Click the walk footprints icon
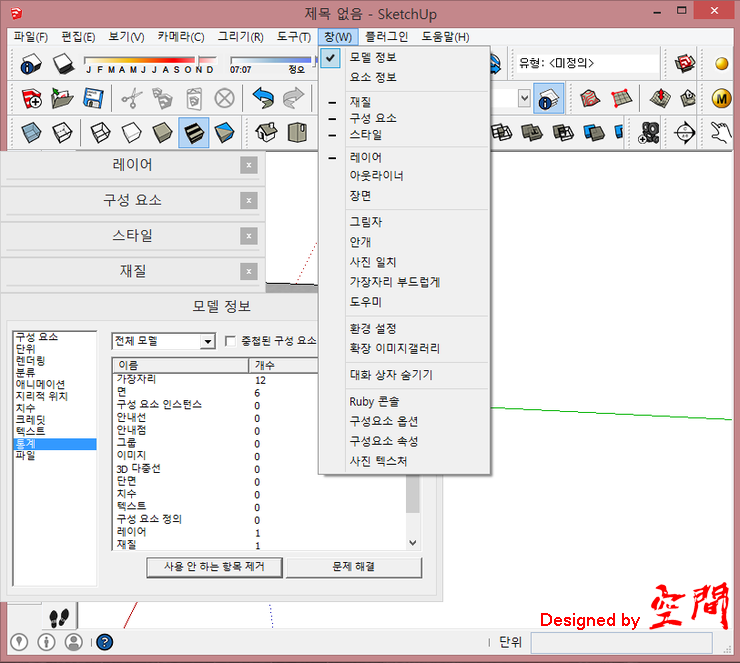Viewport: 740px width, 663px height. tap(59, 617)
